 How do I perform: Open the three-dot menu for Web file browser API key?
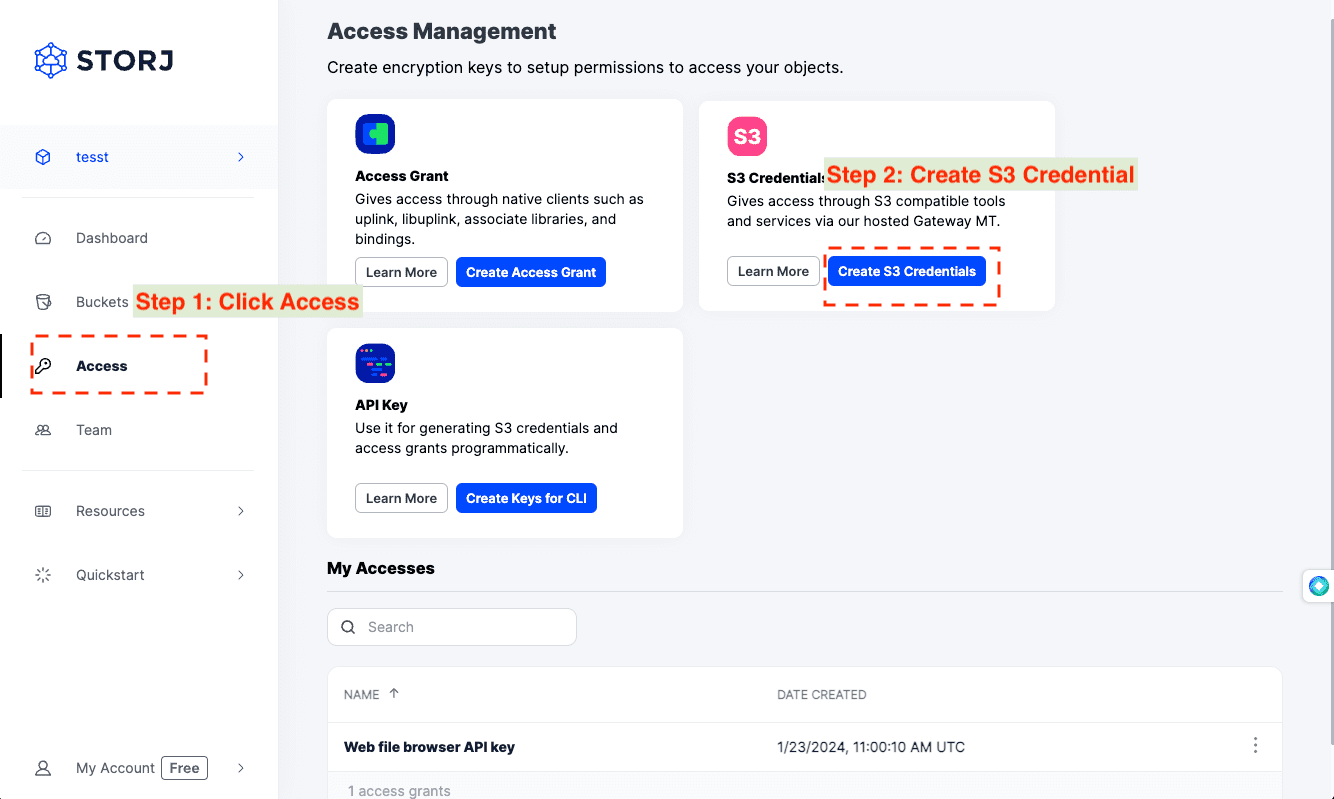coord(1255,745)
